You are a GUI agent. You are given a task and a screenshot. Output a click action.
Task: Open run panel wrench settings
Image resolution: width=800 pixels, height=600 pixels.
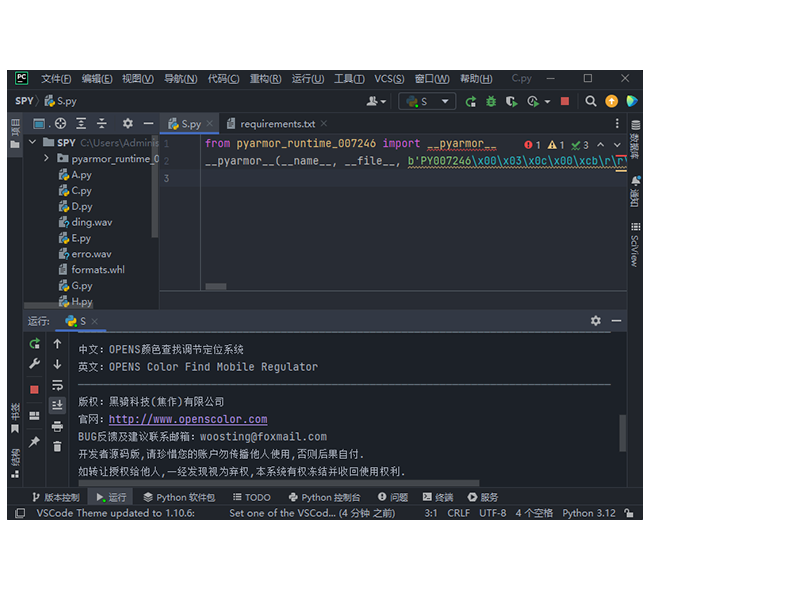(x=34, y=364)
